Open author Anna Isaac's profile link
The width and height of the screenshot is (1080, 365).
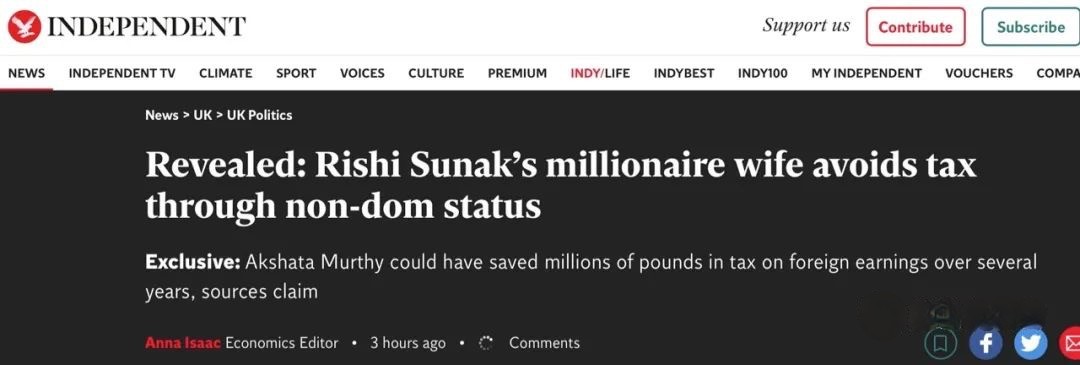tap(183, 343)
